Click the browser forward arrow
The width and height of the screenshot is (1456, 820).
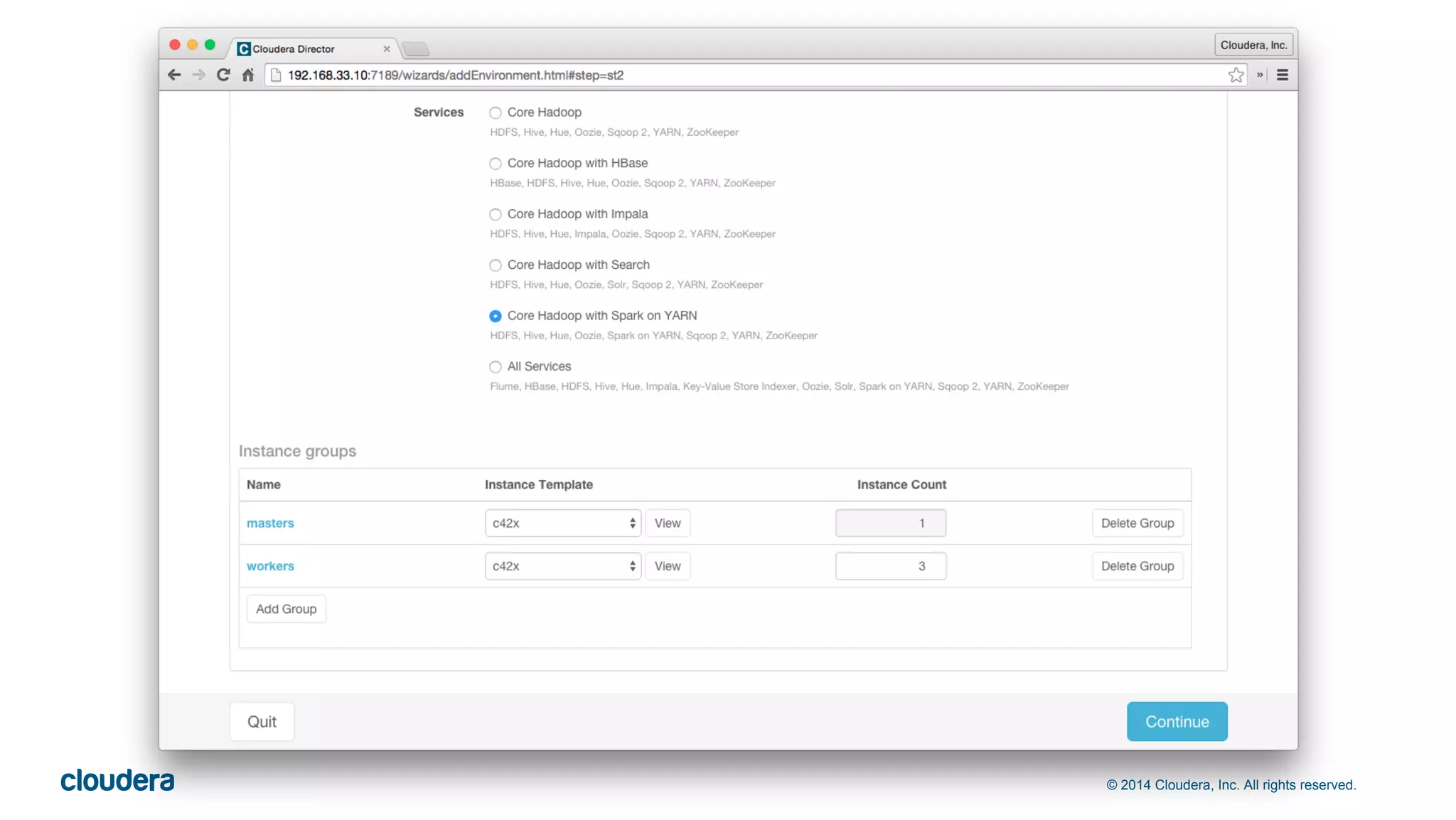click(x=198, y=75)
